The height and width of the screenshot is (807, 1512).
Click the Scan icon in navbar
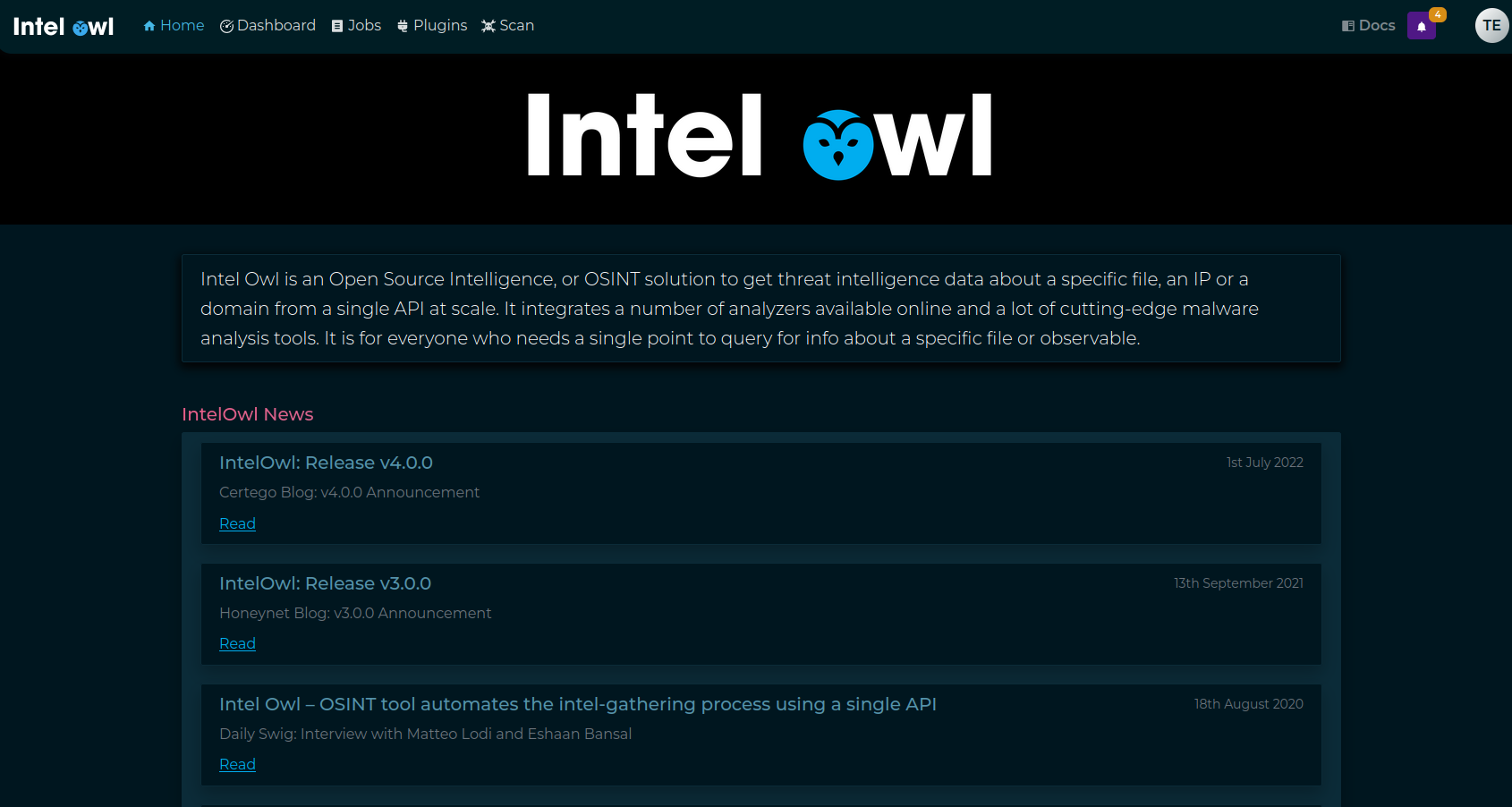click(488, 26)
